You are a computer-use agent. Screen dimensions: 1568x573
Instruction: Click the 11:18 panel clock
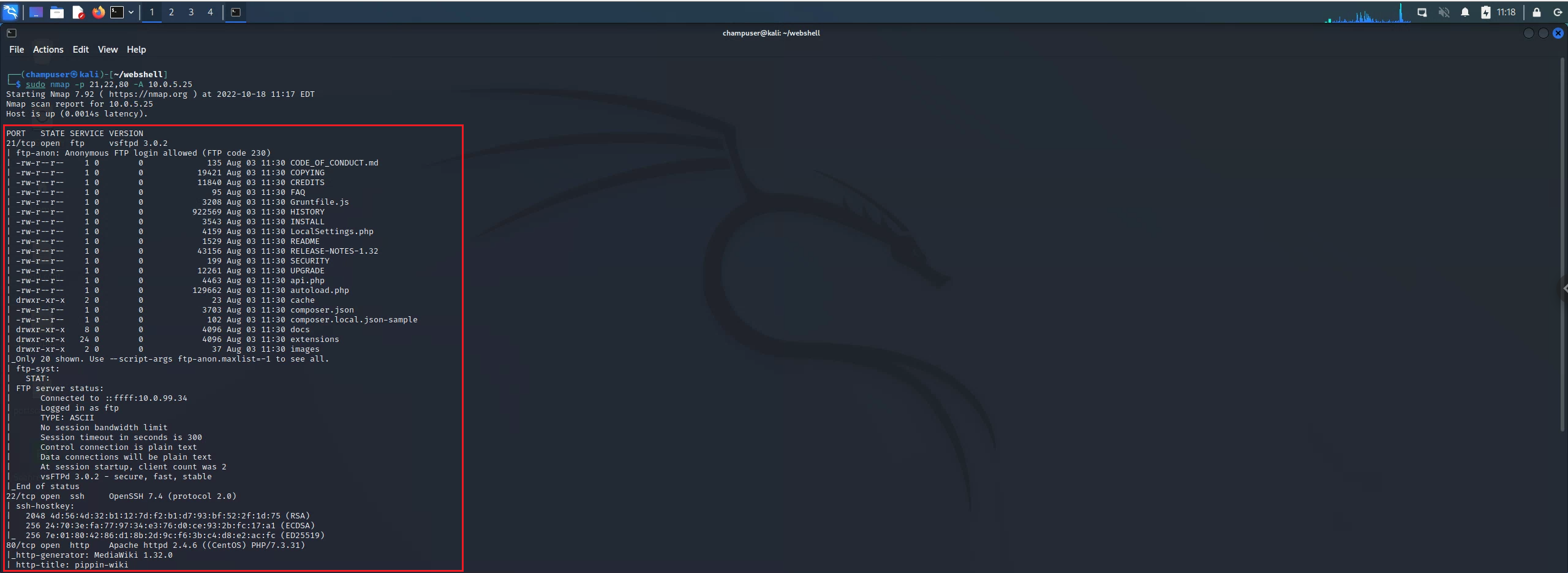(1506, 12)
